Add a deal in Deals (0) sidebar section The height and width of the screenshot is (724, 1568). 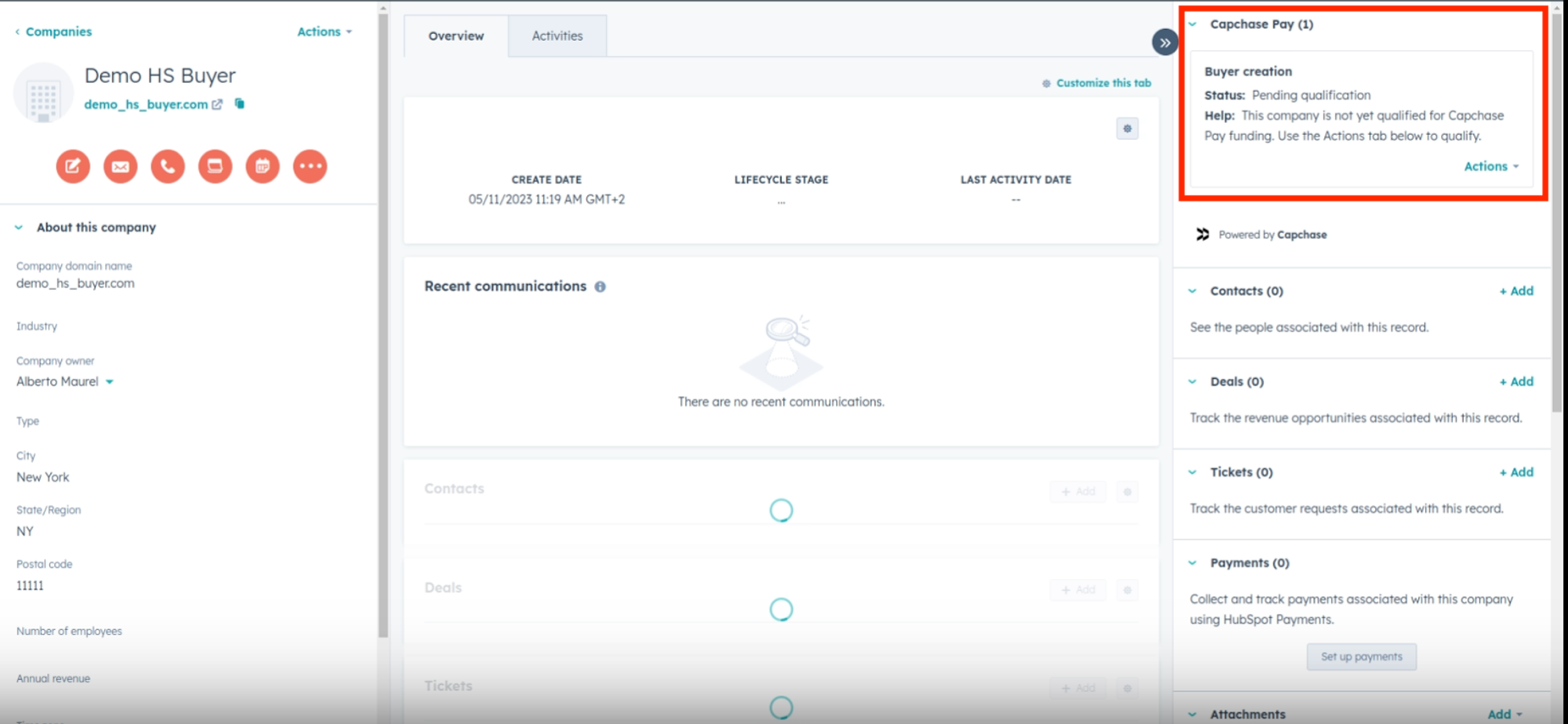1516,382
